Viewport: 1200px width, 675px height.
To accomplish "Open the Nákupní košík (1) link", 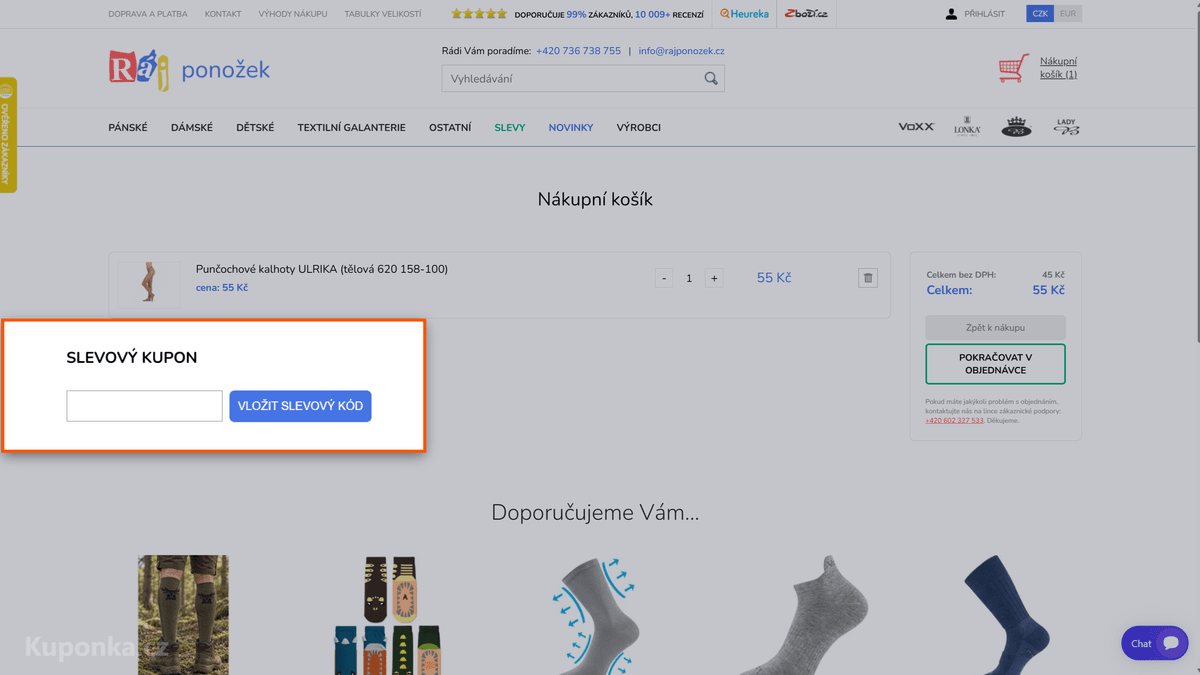I will pyautogui.click(x=1058, y=68).
